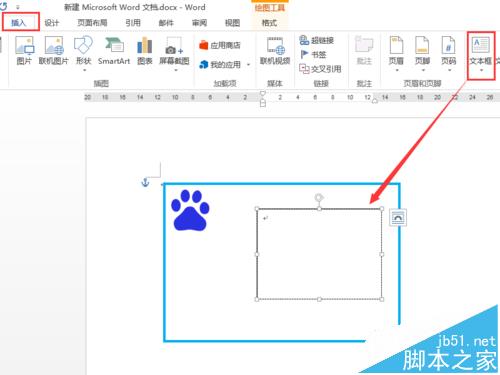The width and height of the screenshot is (500, 375).
Task: Insert a SmartArt graphic
Action: point(114,51)
